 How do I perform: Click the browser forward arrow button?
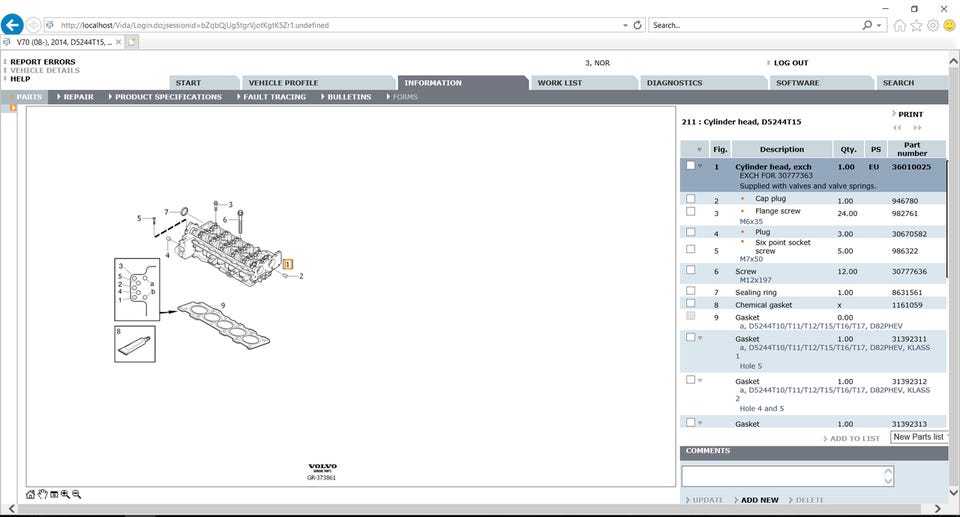click(33, 25)
